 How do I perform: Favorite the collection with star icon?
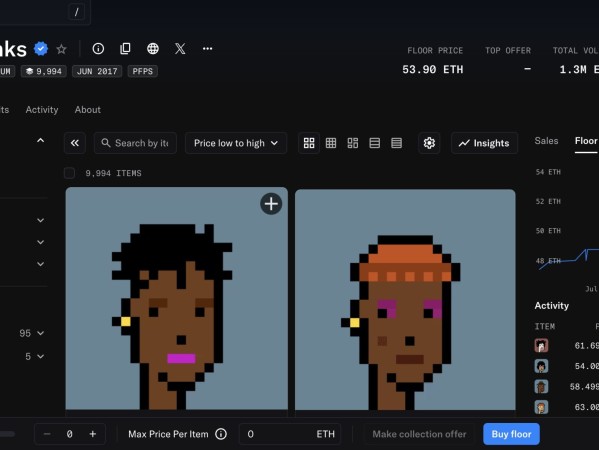point(61,49)
